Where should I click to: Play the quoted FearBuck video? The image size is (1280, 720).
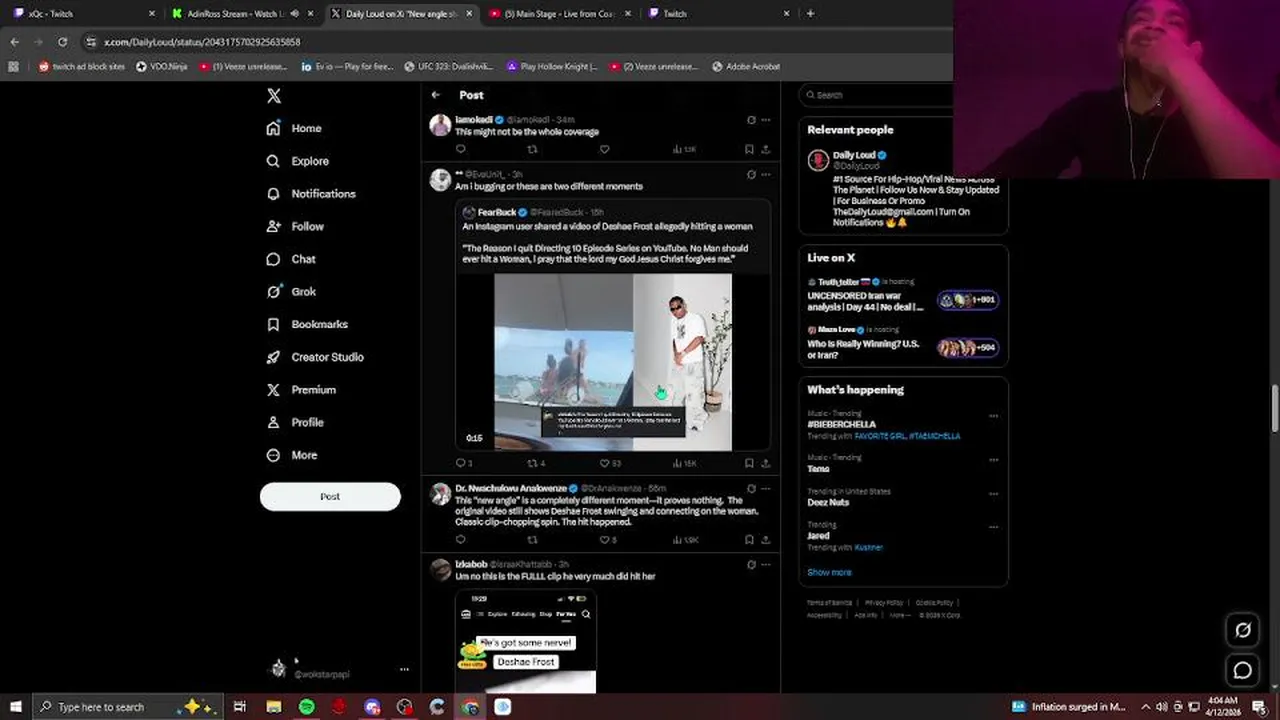pos(613,362)
